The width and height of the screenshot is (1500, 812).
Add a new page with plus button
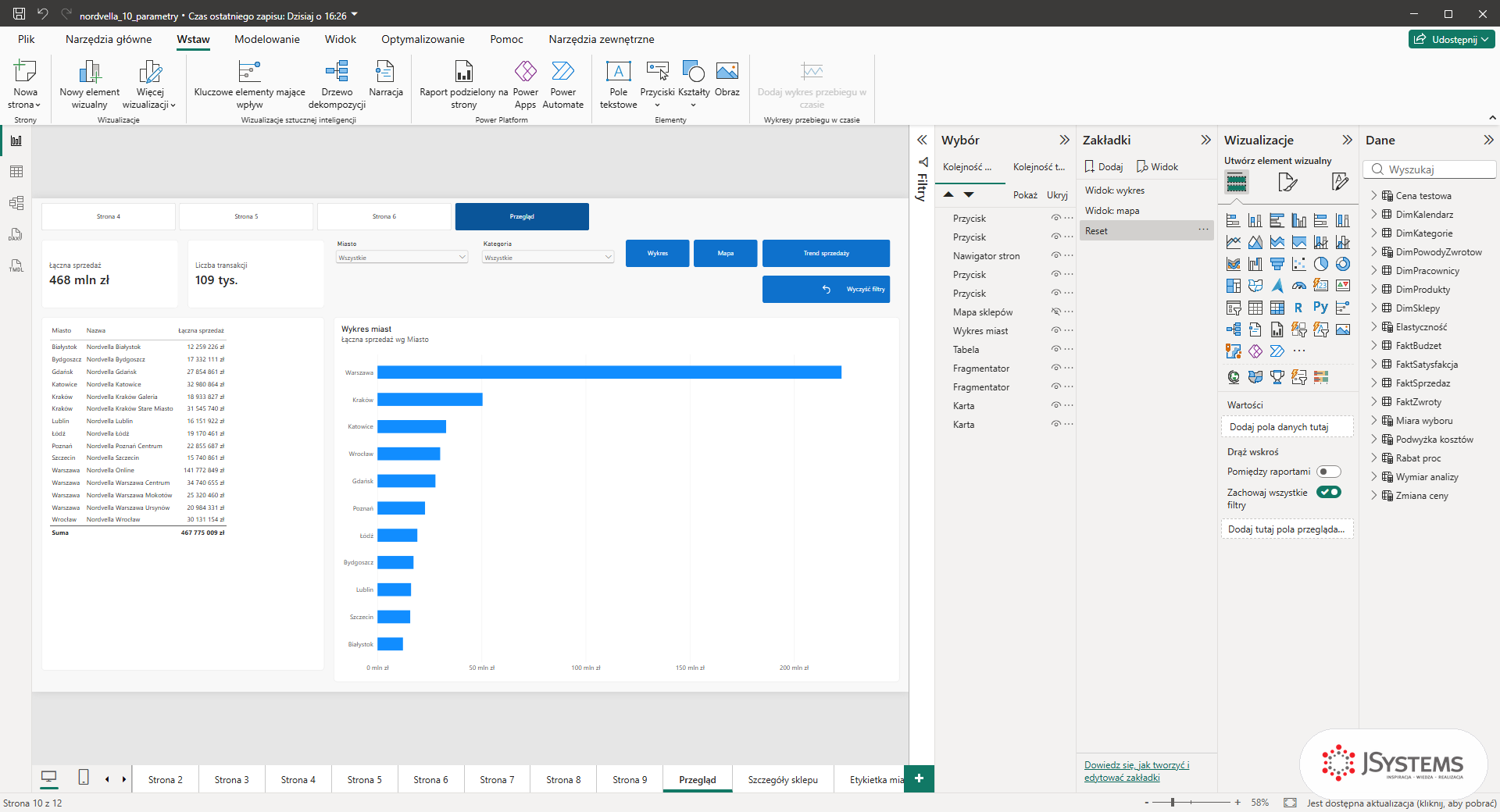pyautogui.click(x=919, y=778)
